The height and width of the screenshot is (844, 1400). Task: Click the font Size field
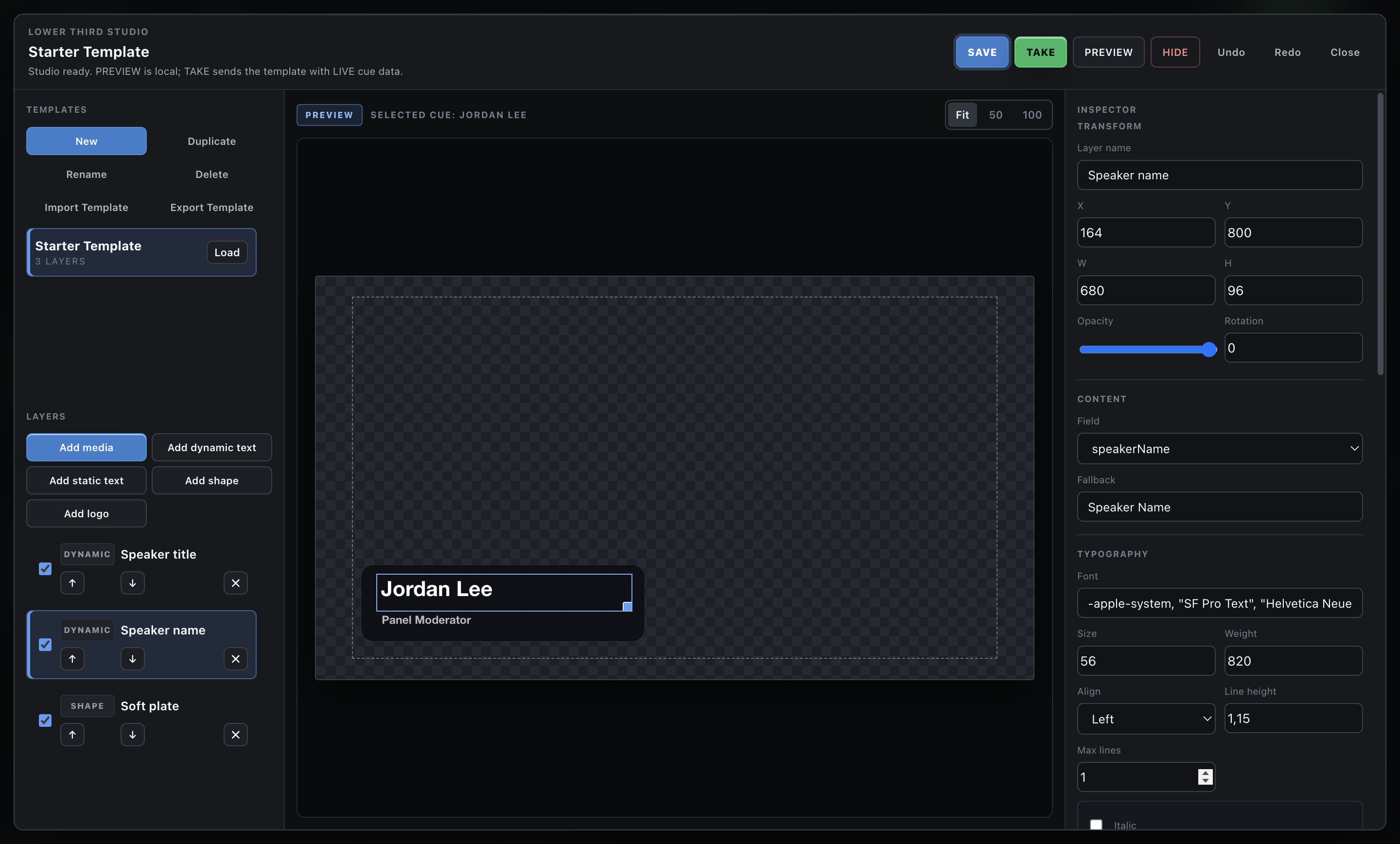(x=1146, y=661)
